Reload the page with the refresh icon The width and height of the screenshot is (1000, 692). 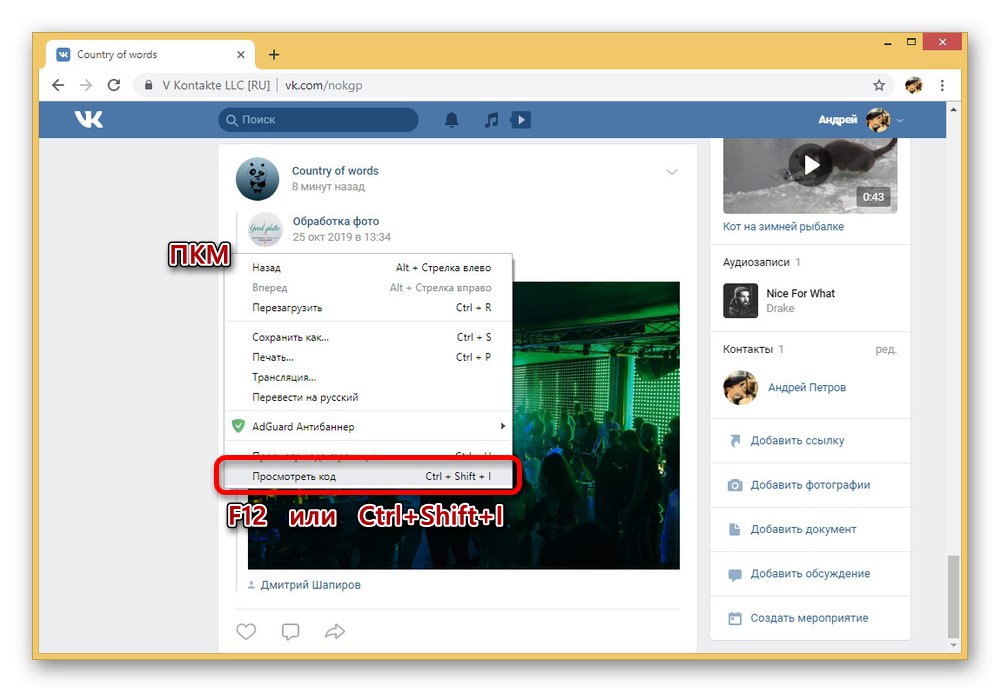point(114,85)
